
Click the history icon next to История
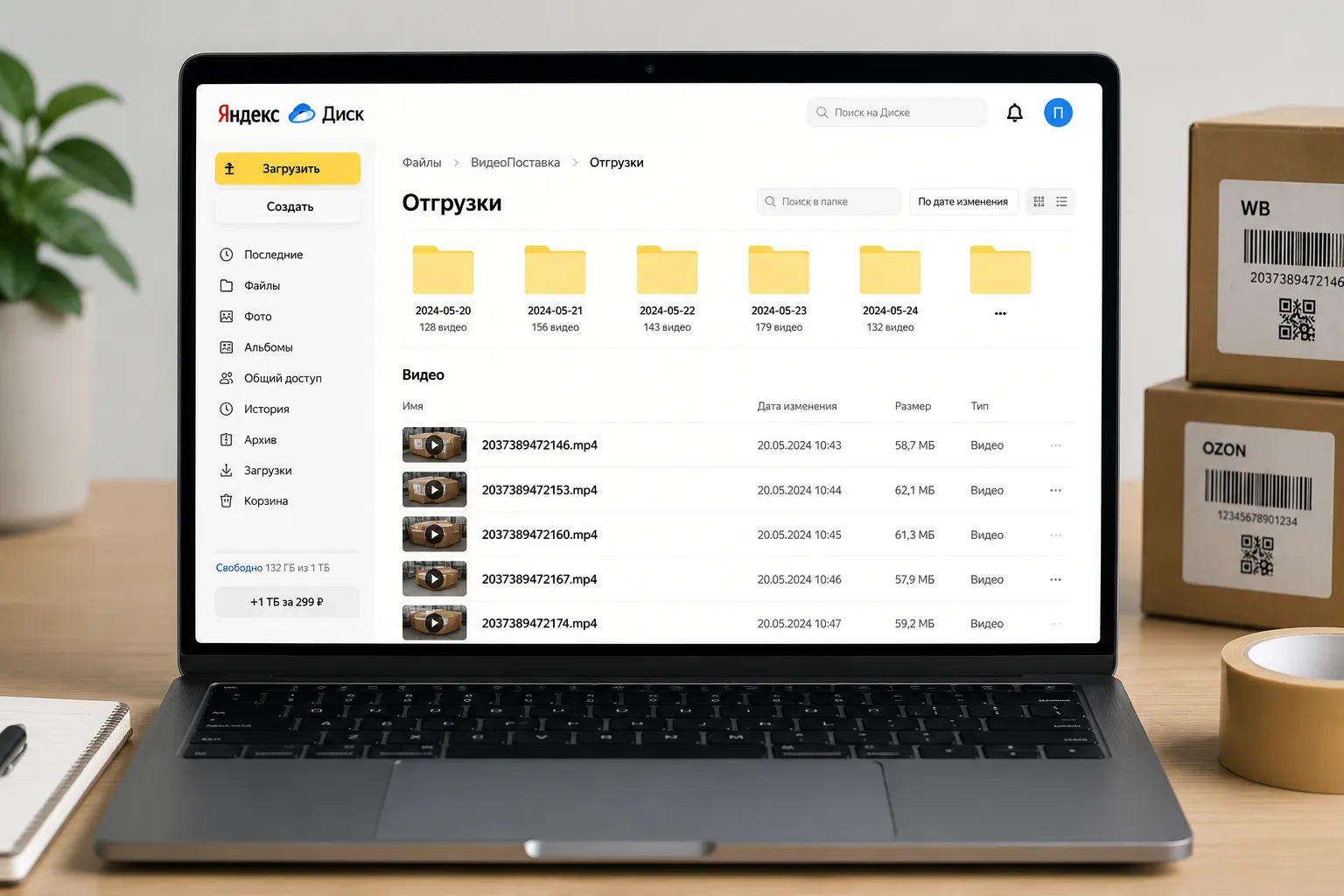tap(226, 409)
